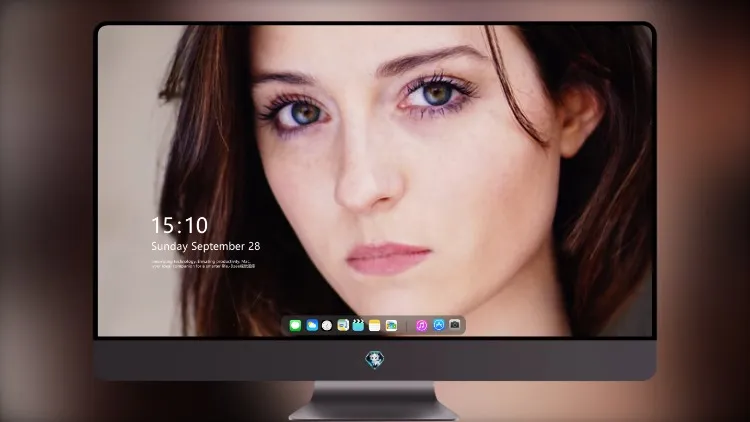Image resolution: width=750 pixels, height=422 pixels.
Task: Open the Maps app in the dock
Action: click(343, 325)
